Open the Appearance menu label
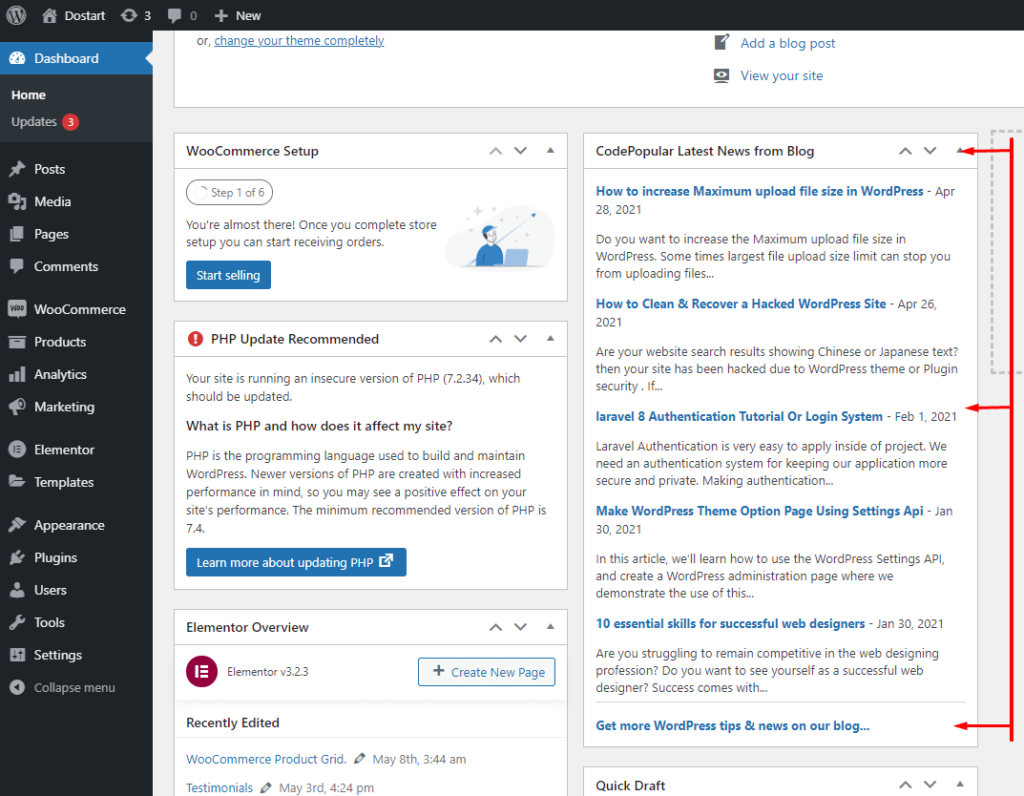The width and height of the screenshot is (1024, 796). point(69,525)
